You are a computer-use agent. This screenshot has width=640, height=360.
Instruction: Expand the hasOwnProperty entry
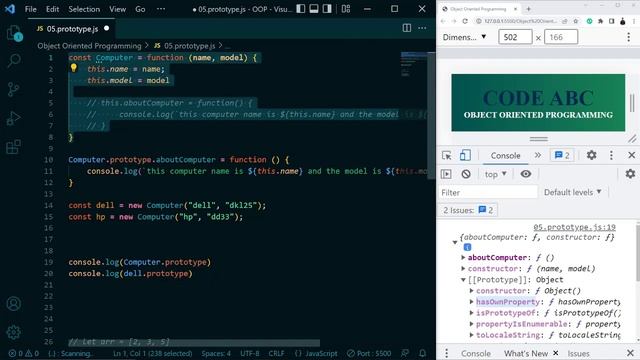pyautogui.click(x=471, y=302)
